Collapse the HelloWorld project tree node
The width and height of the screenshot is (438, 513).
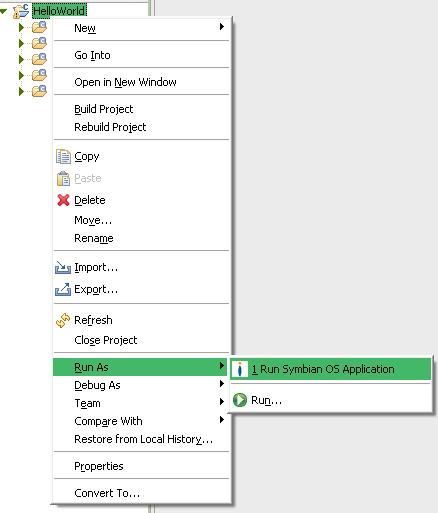coord(4,11)
